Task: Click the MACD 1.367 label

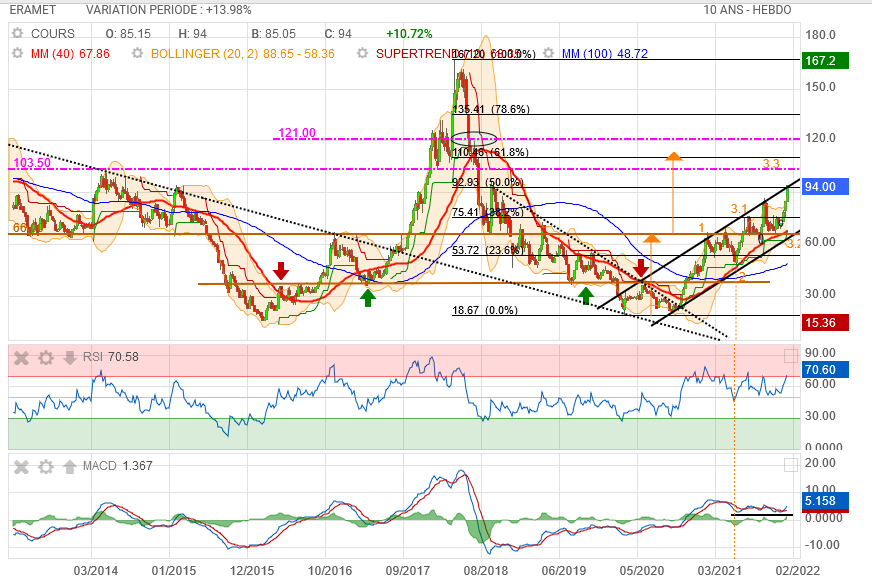Action: pos(117,466)
